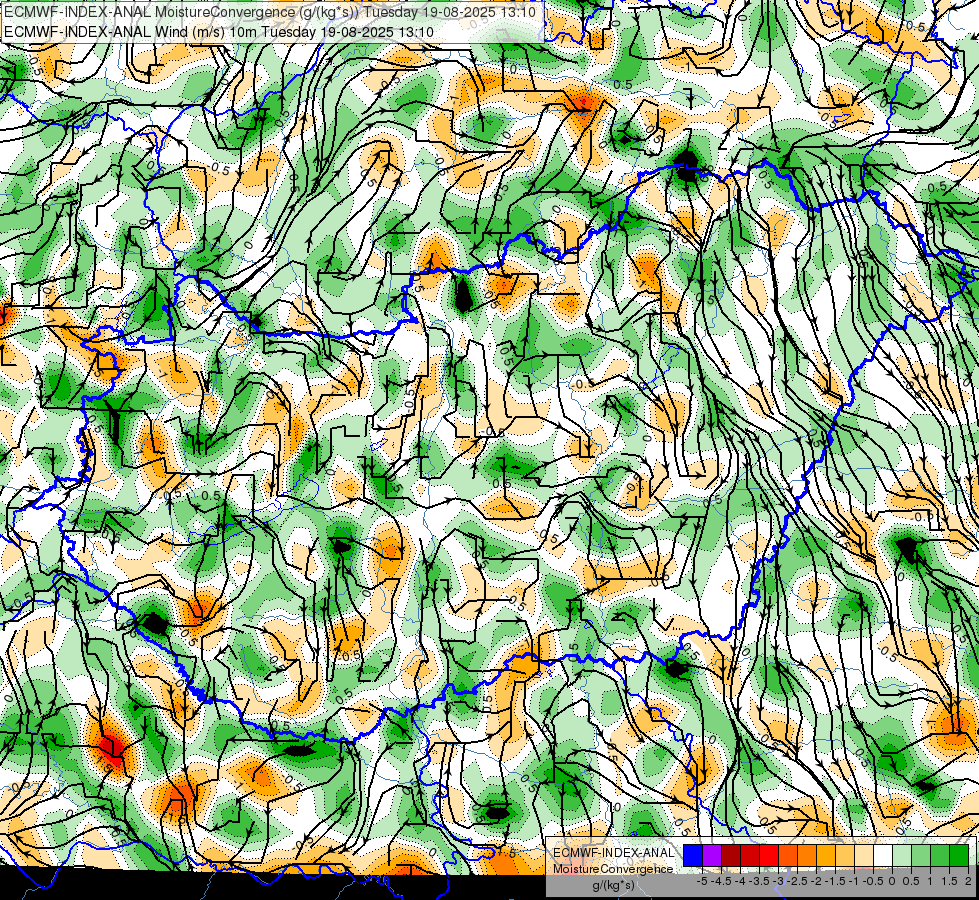Select the light orange swatch between -1.5 and -1
The width and height of the screenshot is (979, 900).
point(845,855)
